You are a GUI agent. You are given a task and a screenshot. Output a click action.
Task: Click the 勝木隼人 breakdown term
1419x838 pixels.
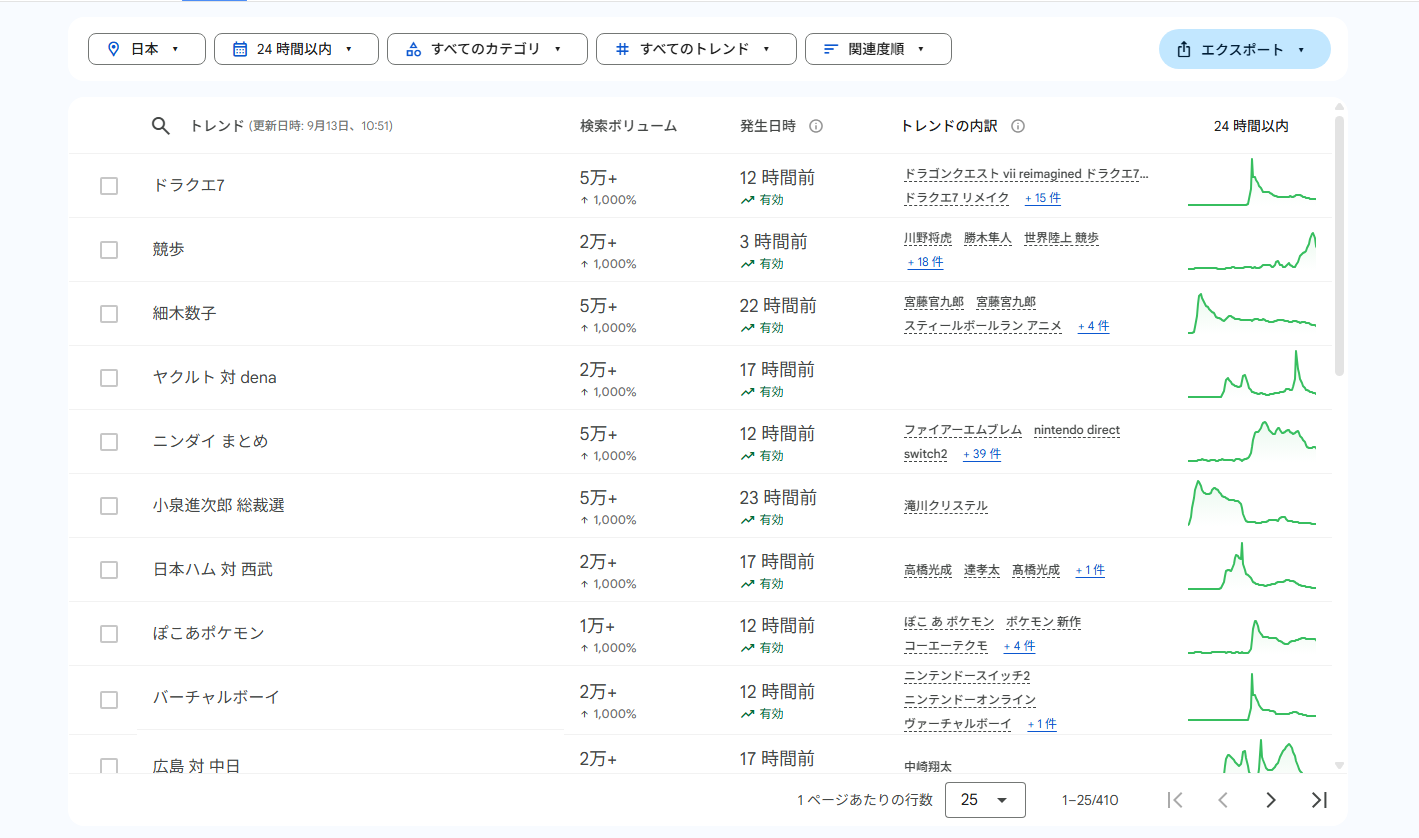(988, 238)
